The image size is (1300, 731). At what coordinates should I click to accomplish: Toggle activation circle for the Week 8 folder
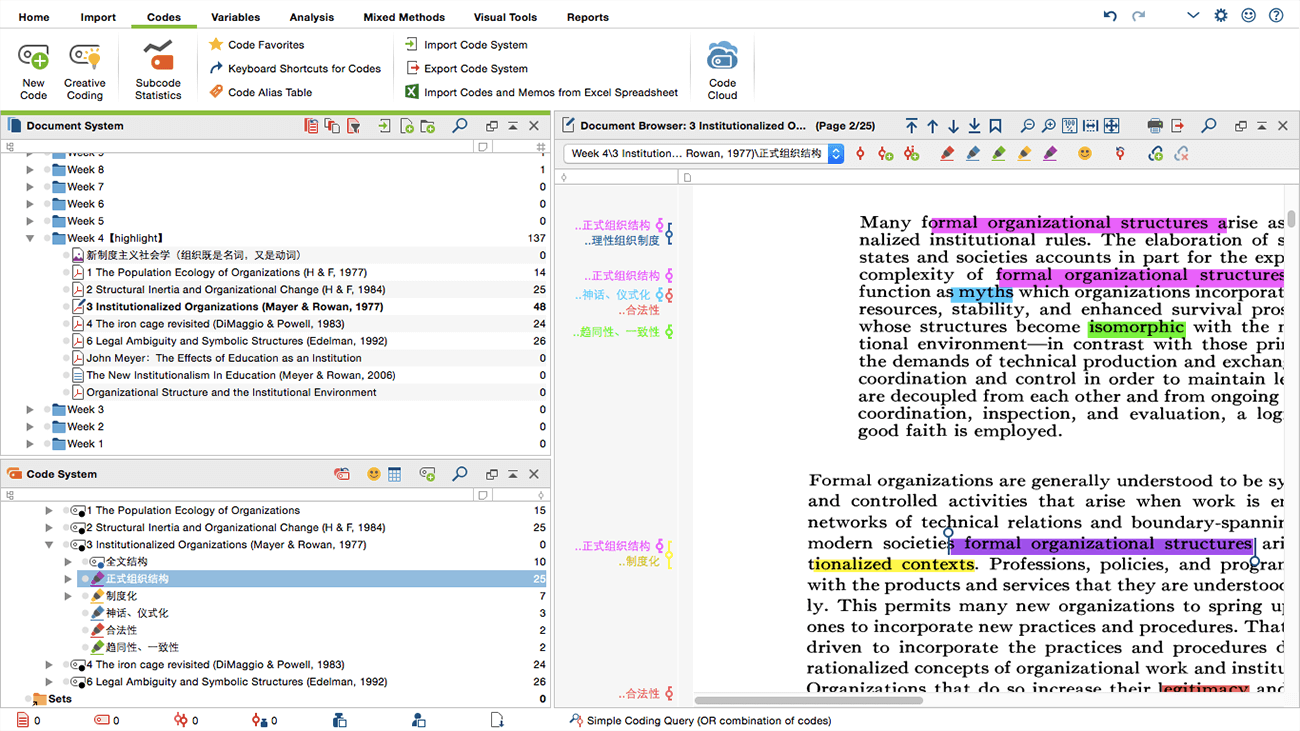coord(47,170)
